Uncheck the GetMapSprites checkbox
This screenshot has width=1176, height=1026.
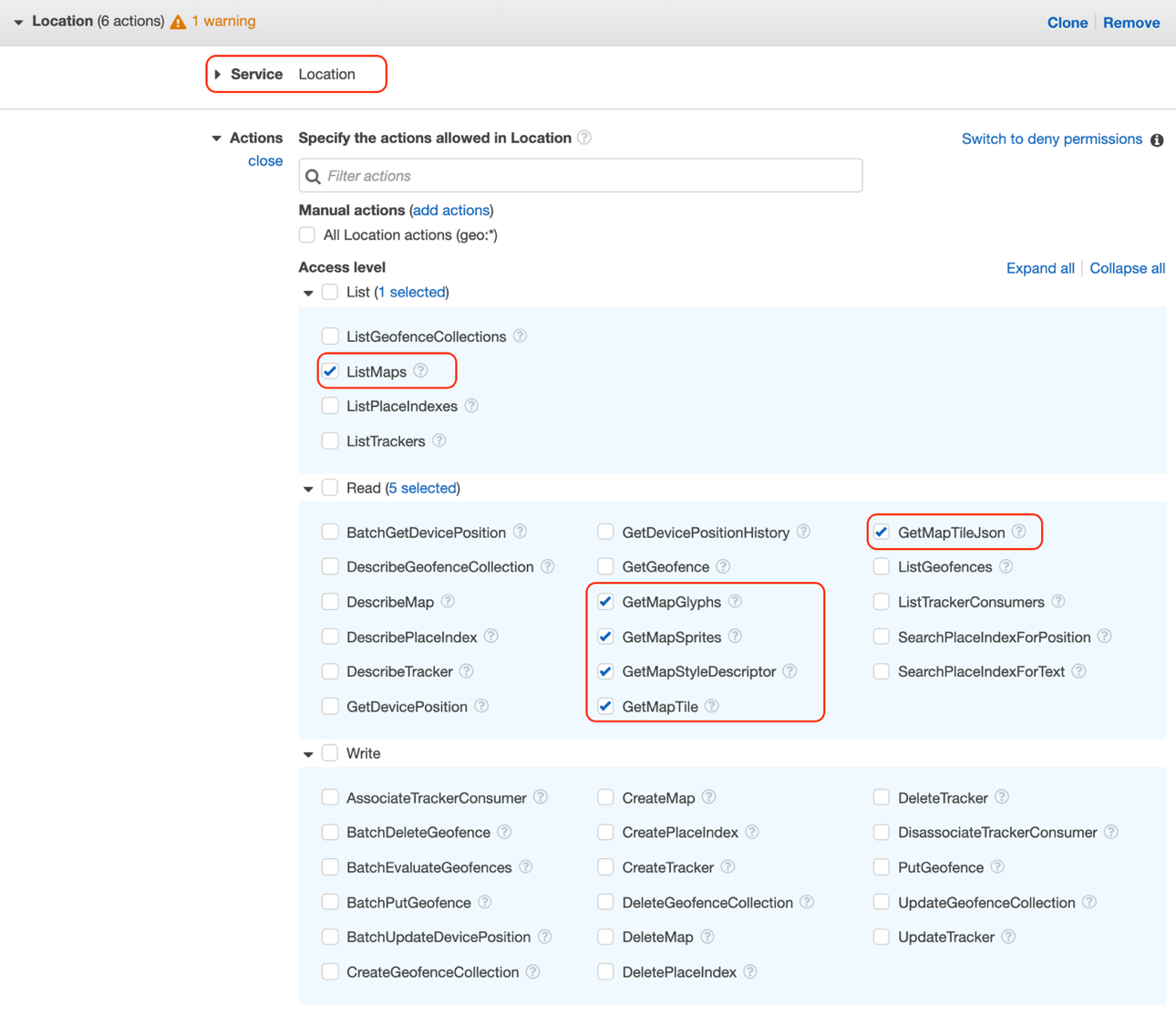605,637
